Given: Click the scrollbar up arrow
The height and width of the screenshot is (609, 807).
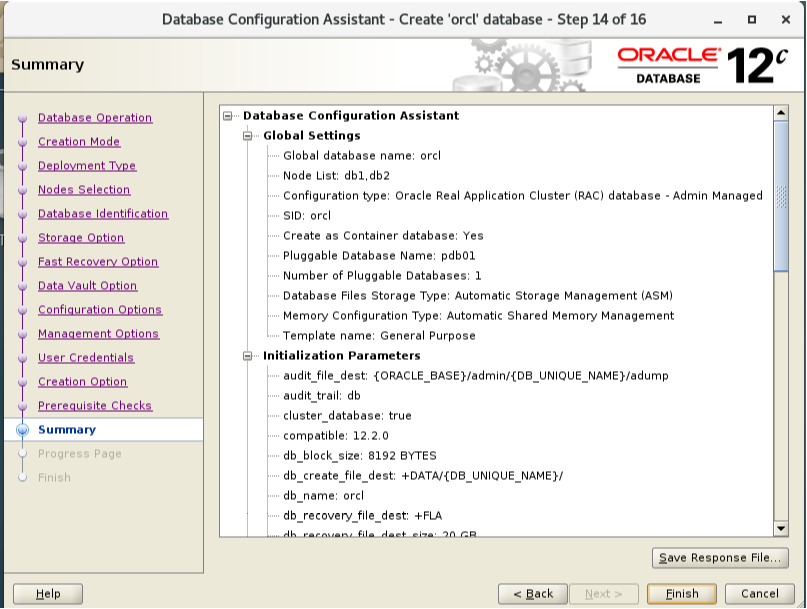Looking at the screenshot, I should (x=781, y=113).
